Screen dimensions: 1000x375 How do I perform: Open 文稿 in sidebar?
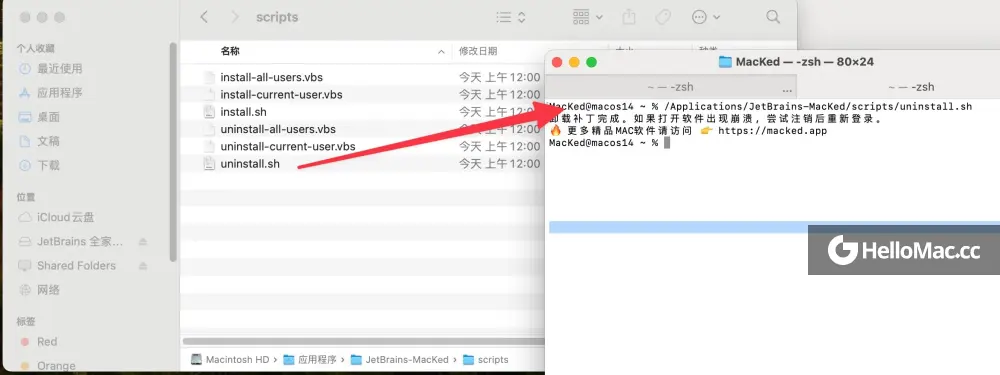point(48,141)
